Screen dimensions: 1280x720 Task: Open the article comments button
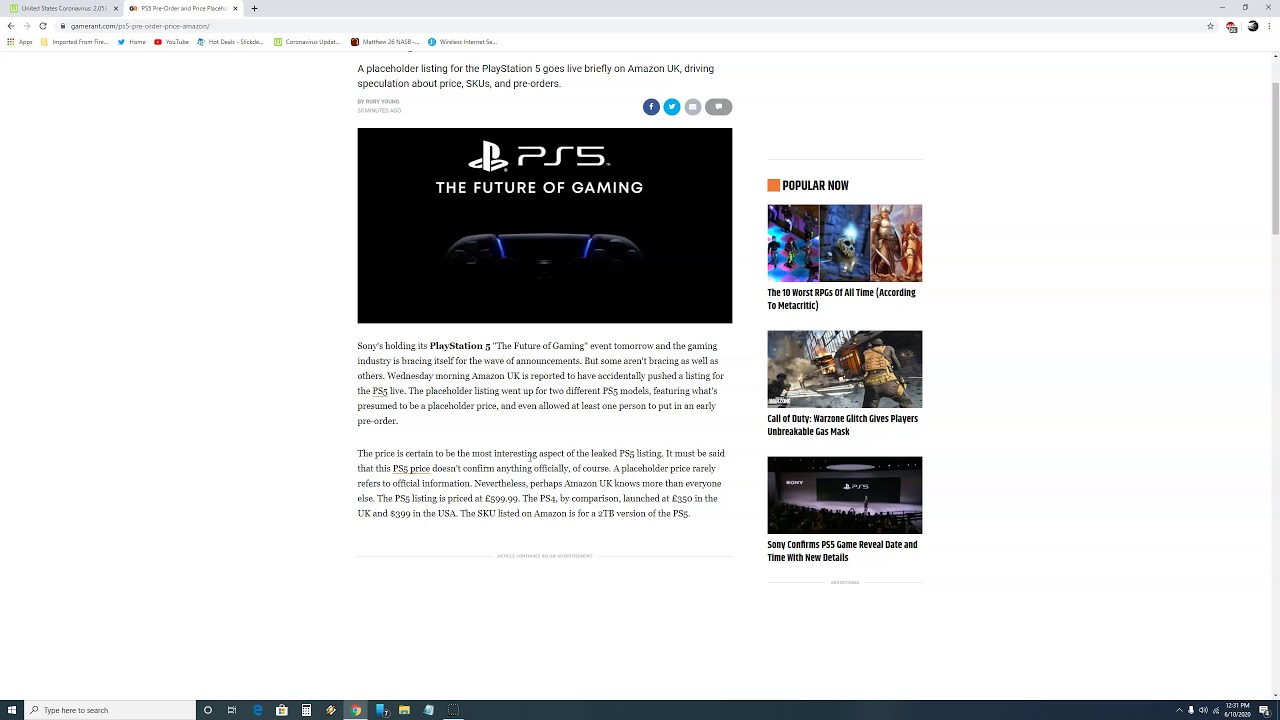(718, 107)
